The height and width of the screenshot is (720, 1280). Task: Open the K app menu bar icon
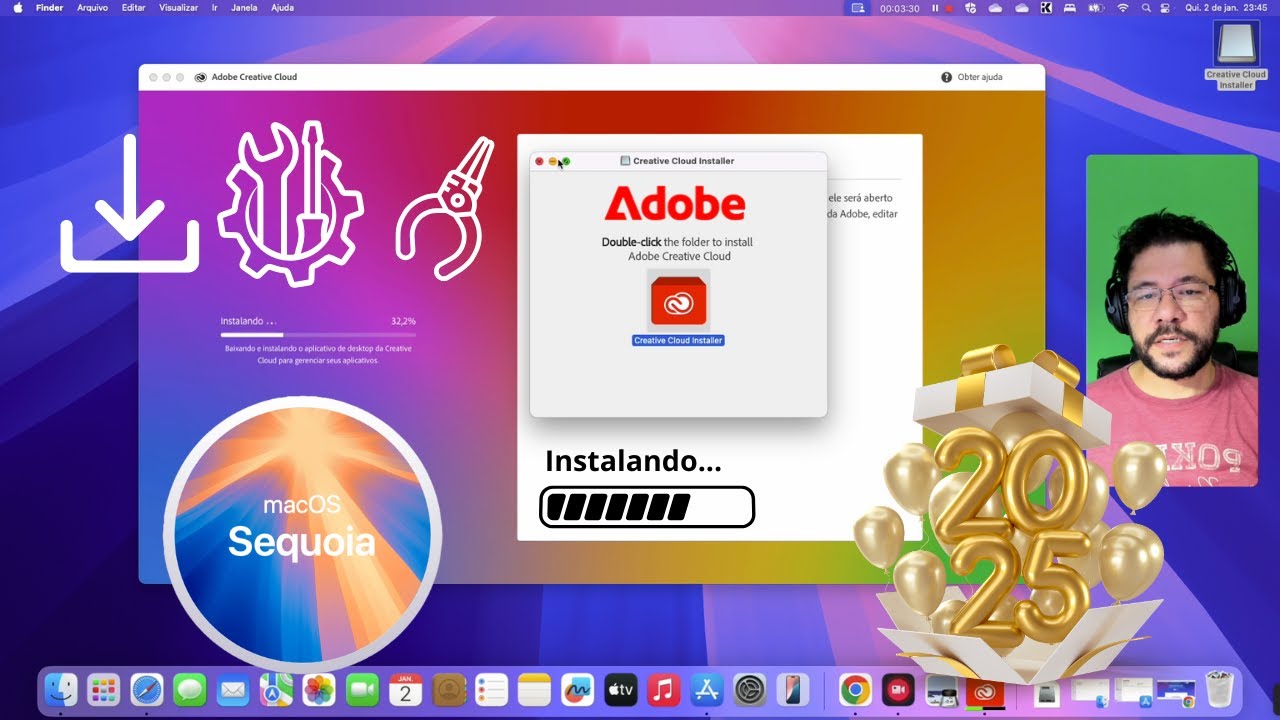pyautogui.click(x=1046, y=7)
